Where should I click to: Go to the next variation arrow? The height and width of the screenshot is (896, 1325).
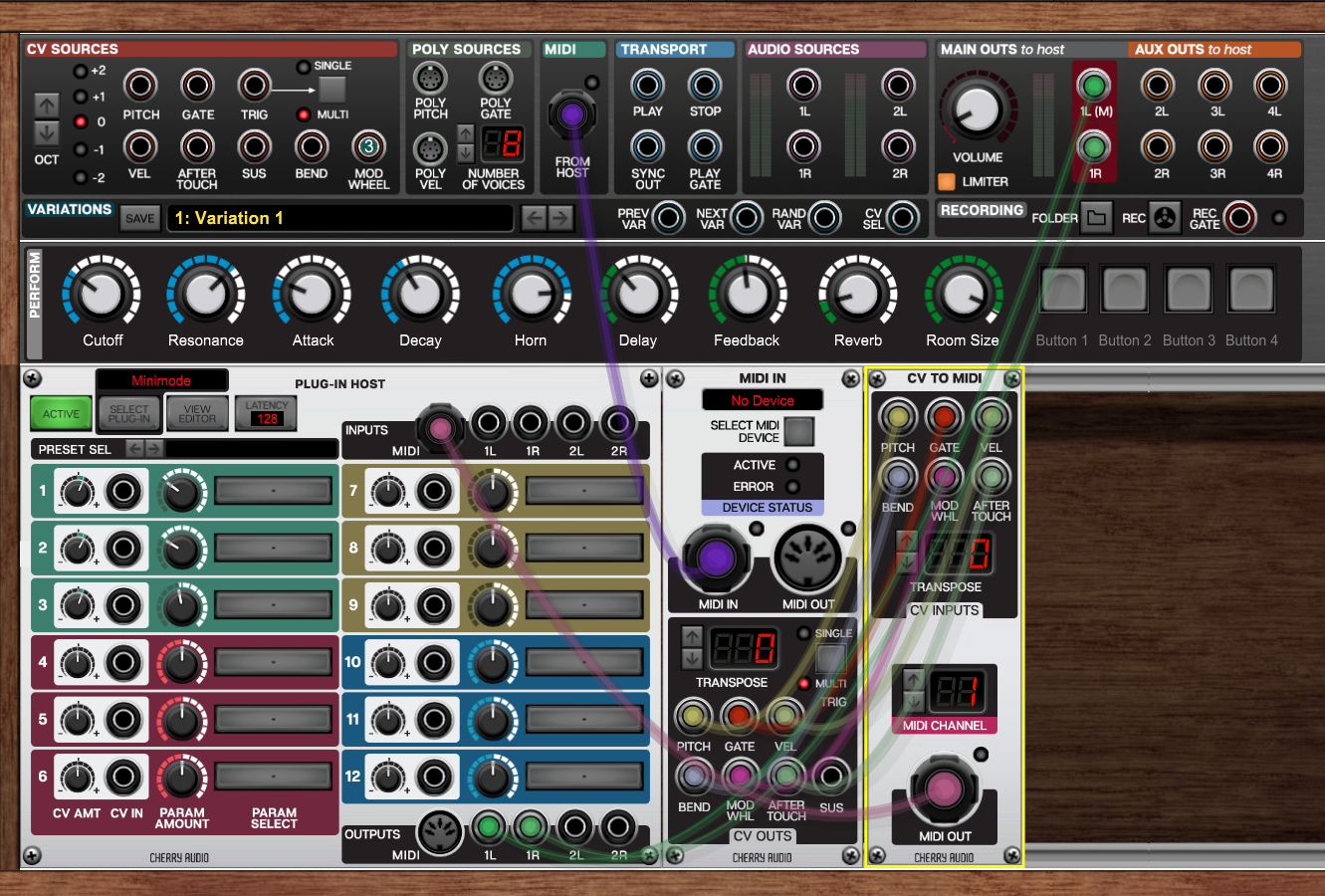click(561, 218)
